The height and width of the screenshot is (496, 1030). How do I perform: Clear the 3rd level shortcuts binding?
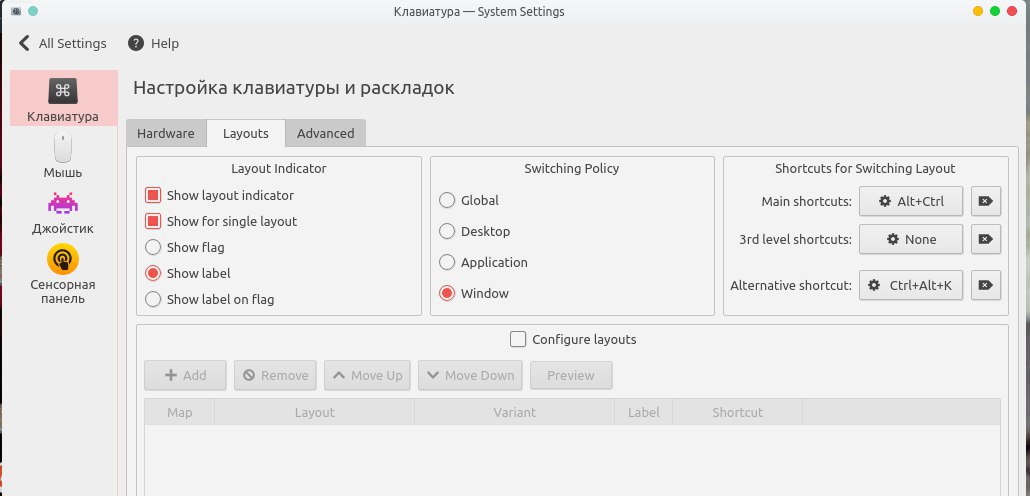[985, 239]
